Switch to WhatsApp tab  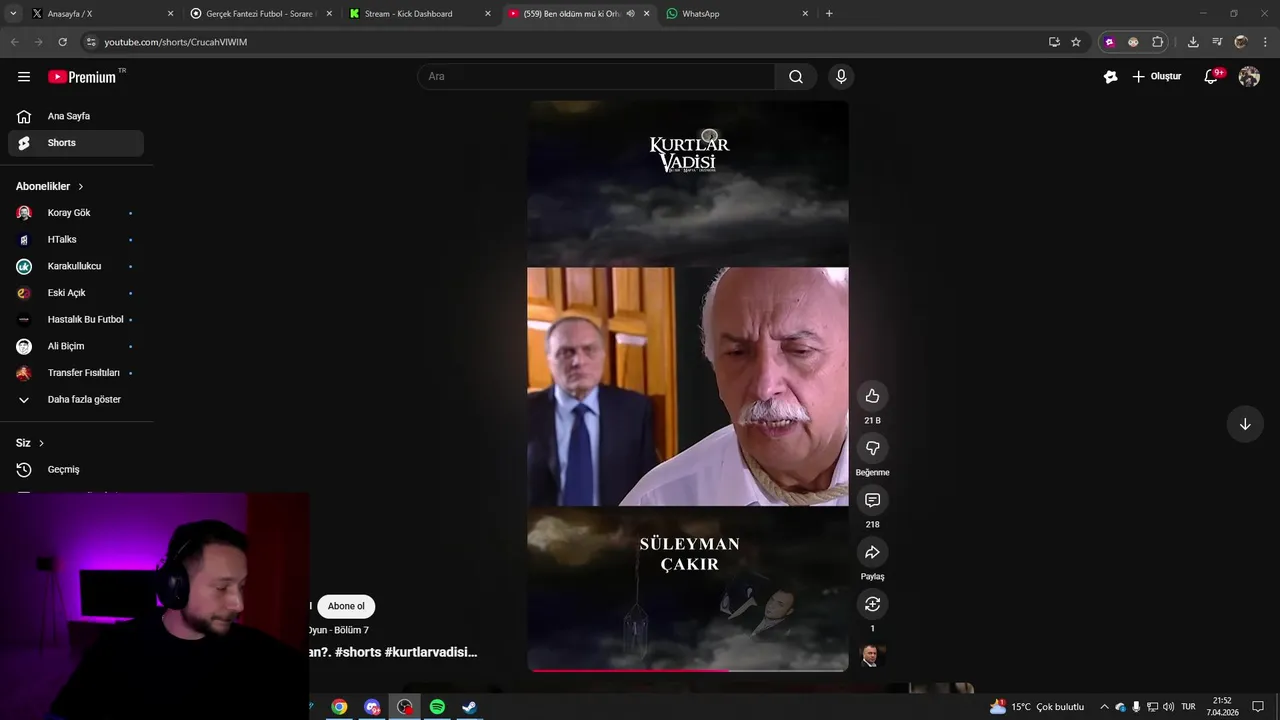(738, 14)
